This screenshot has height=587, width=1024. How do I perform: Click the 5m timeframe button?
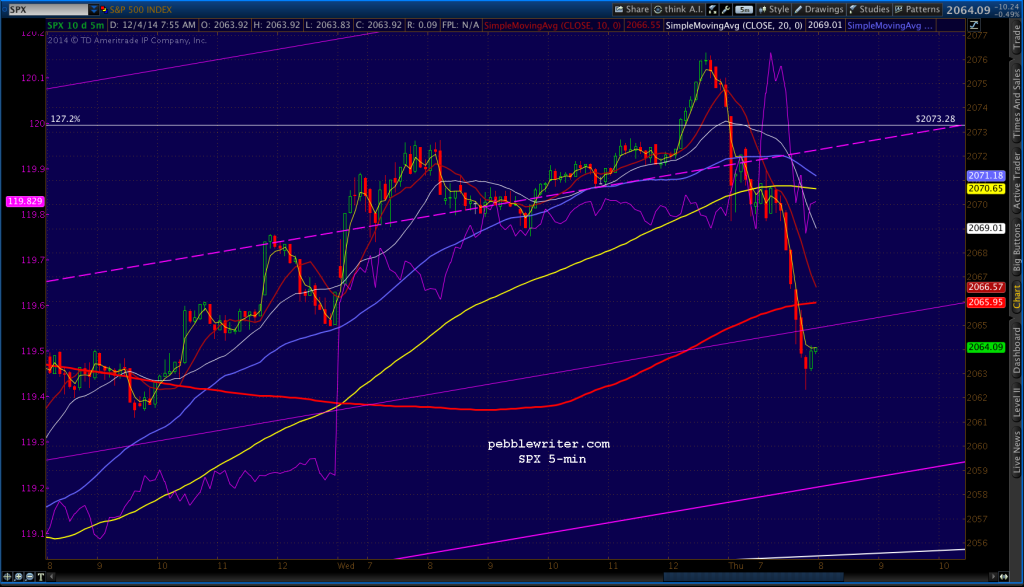click(744, 9)
